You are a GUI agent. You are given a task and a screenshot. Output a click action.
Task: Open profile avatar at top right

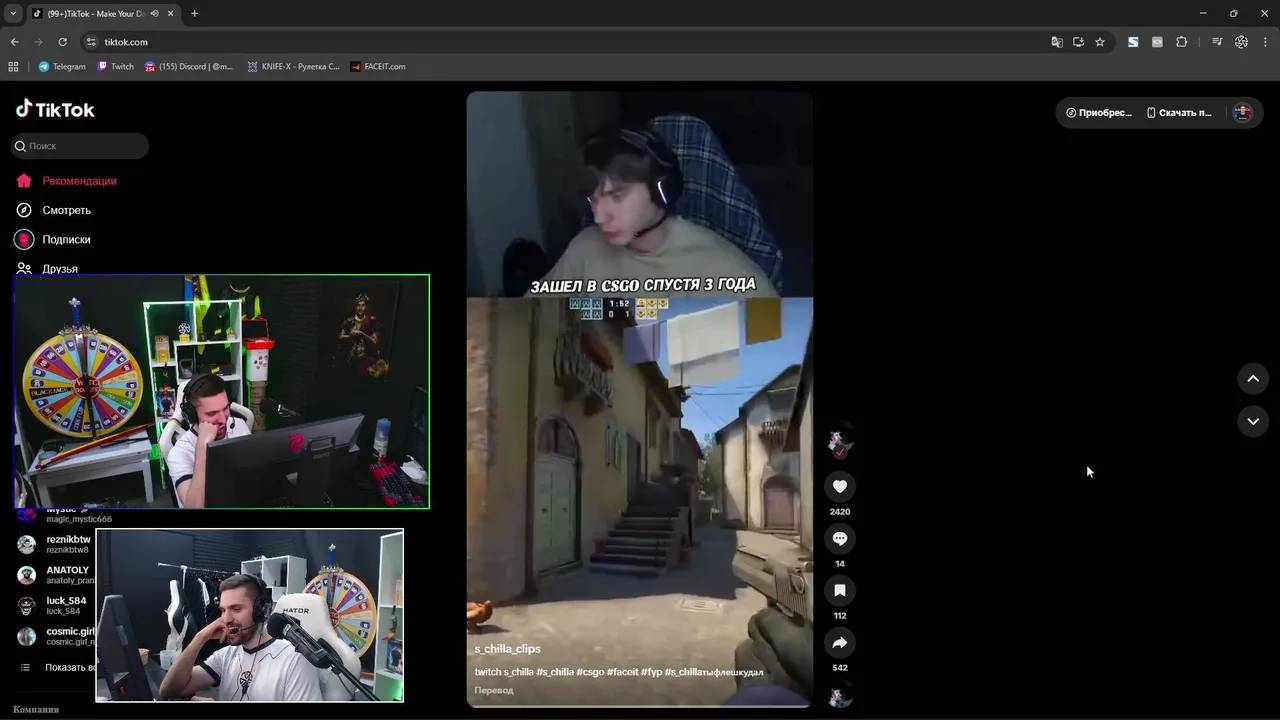click(x=1243, y=113)
